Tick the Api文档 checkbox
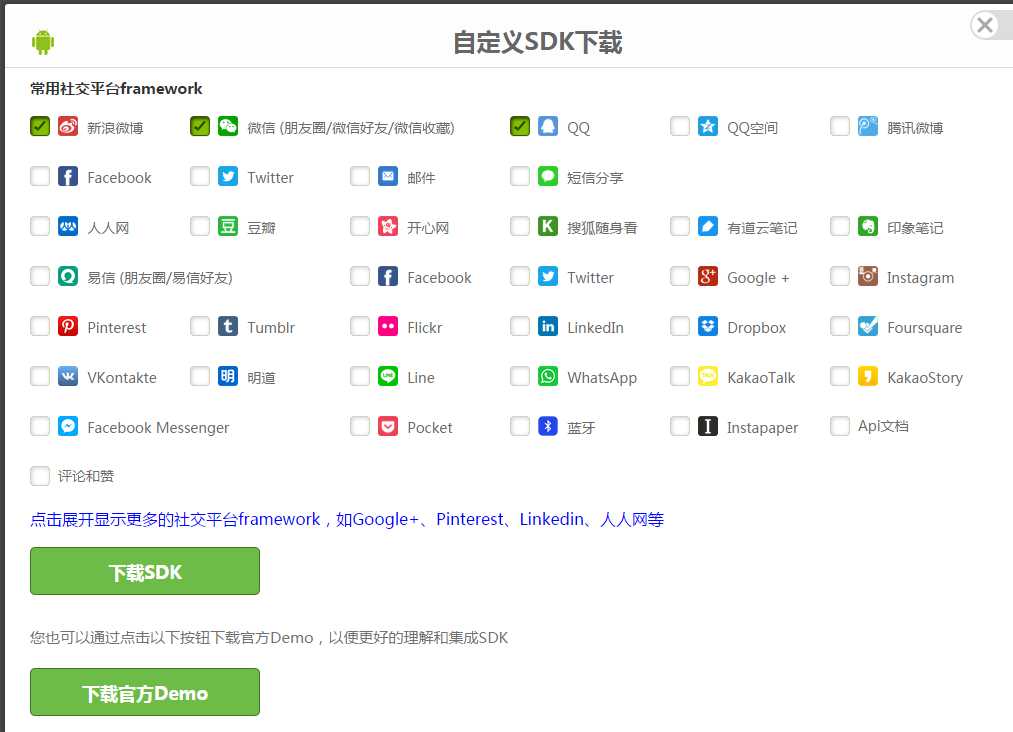1013x732 pixels. coord(839,426)
